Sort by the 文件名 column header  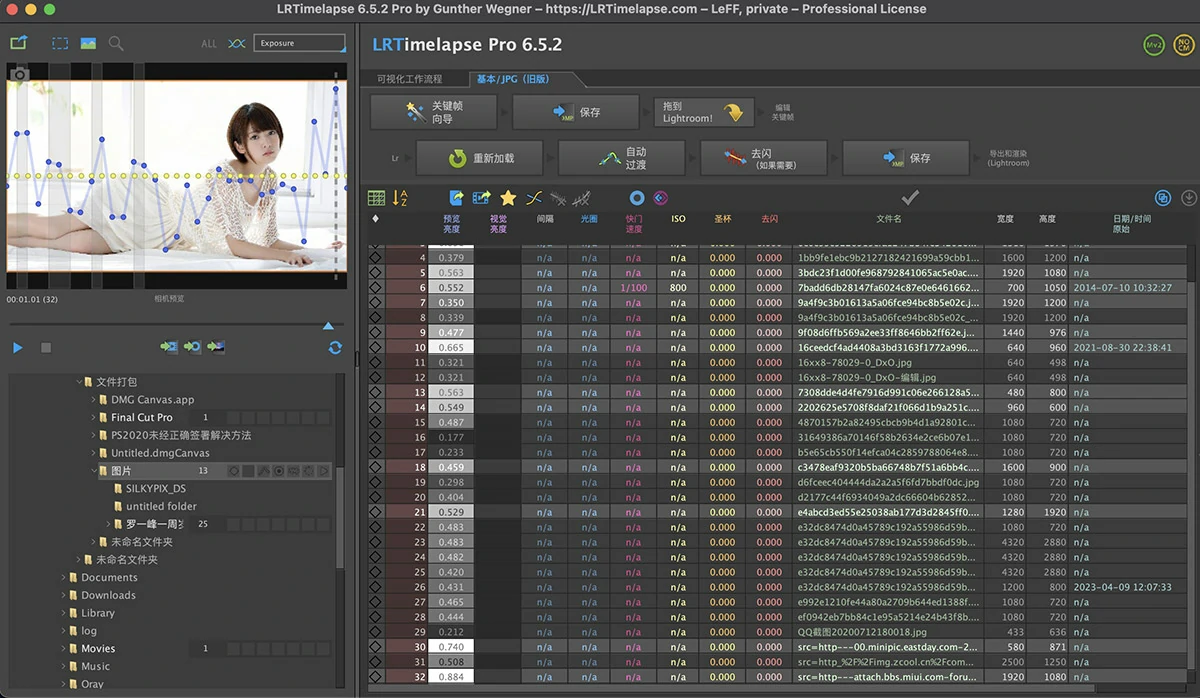889,218
